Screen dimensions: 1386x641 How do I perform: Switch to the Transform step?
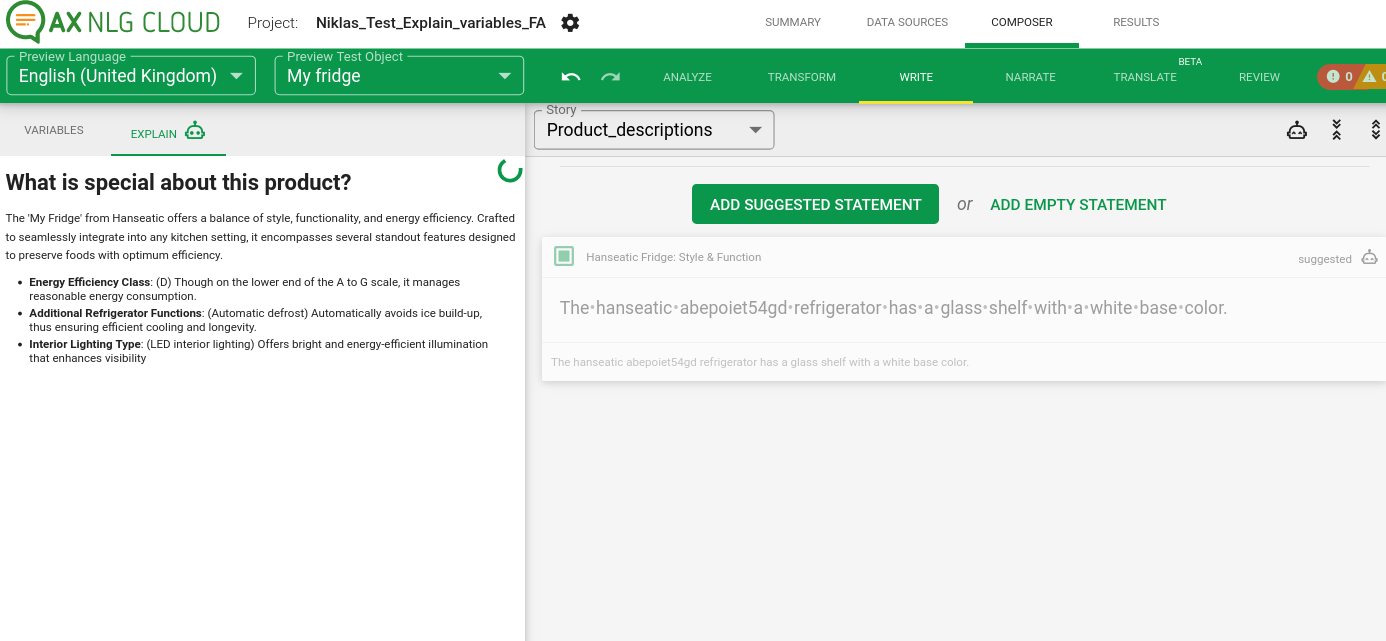pos(802,77)
